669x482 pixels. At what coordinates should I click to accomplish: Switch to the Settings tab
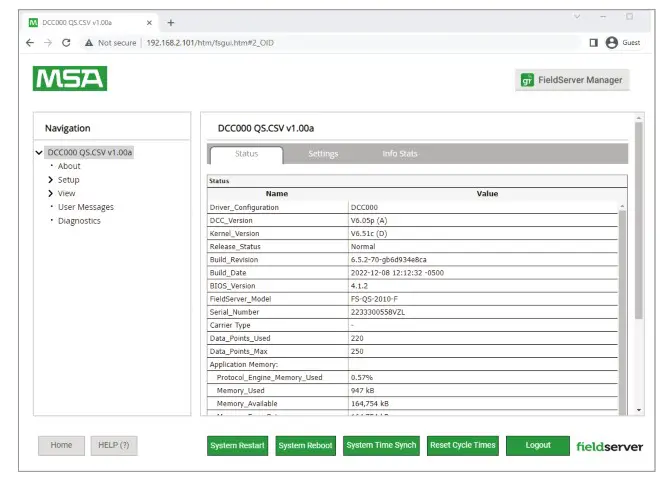(x=323, y=154)
